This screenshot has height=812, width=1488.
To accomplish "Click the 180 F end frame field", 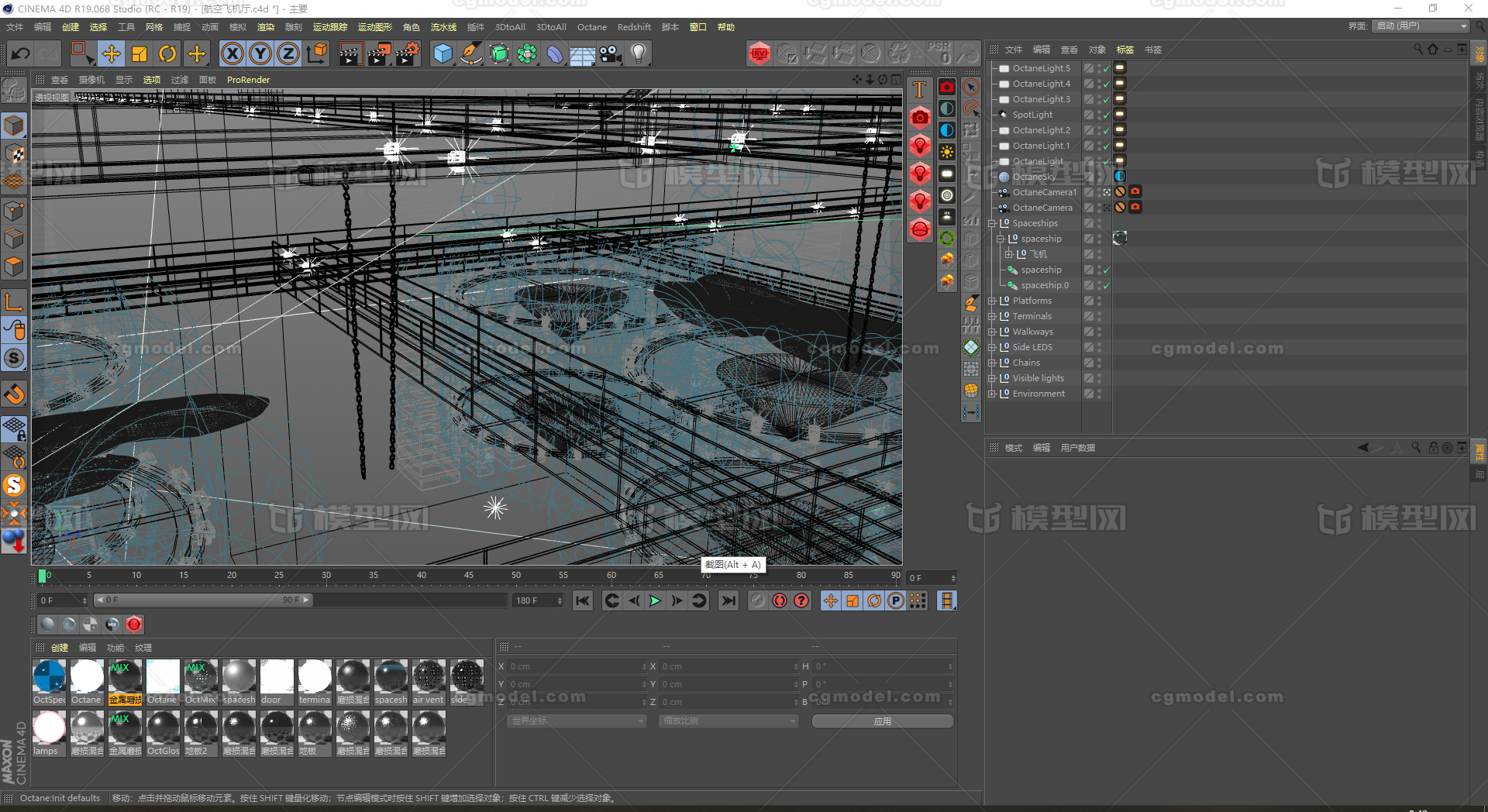I will [538, 600].
